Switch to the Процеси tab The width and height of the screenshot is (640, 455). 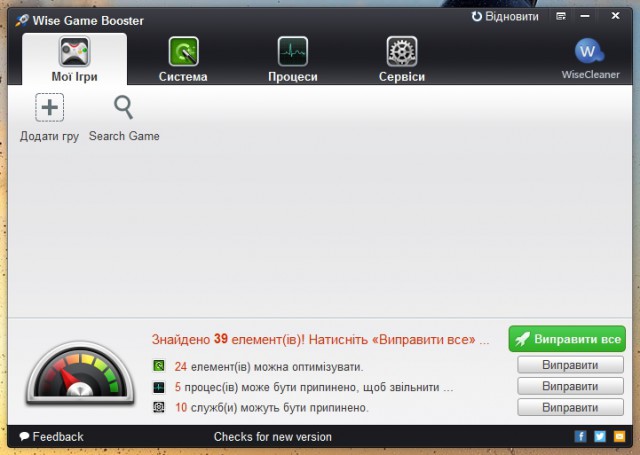pos(293,59)
